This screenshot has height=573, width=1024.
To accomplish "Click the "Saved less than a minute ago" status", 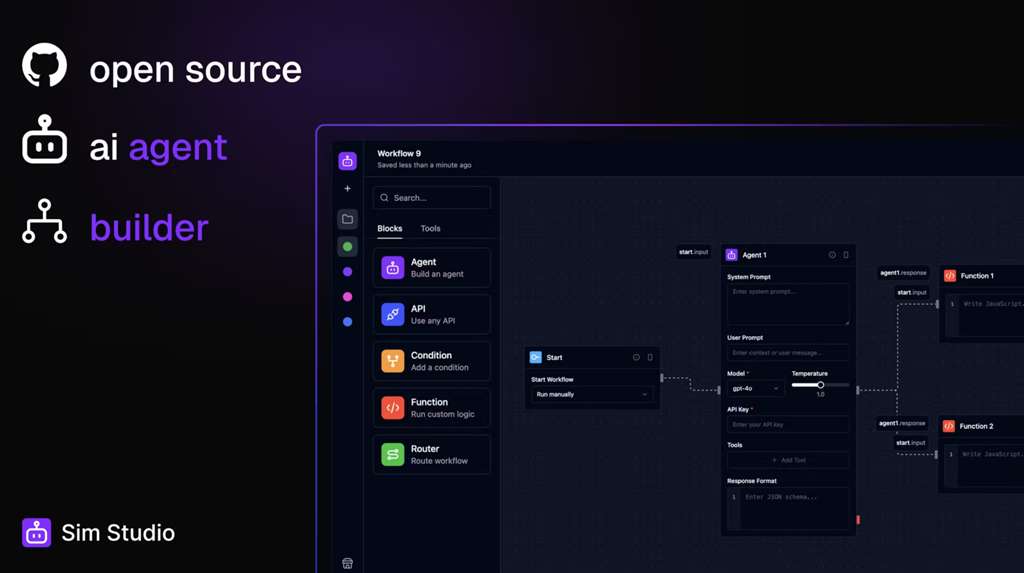I will (x=424, y=165).
